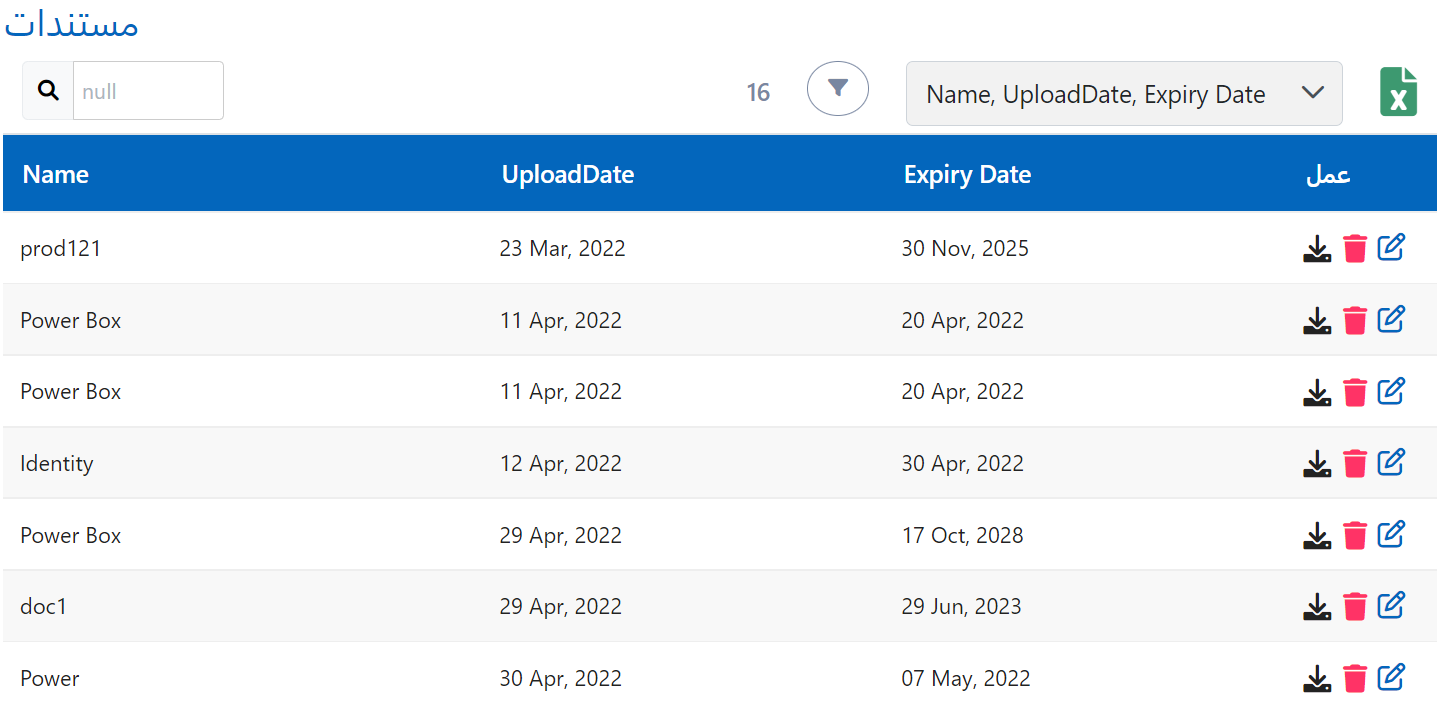This screenshot has width=1440, height=710.
Task: Delete the Power Box uploaded 29 Apr, 2022
Action: 1355,536
